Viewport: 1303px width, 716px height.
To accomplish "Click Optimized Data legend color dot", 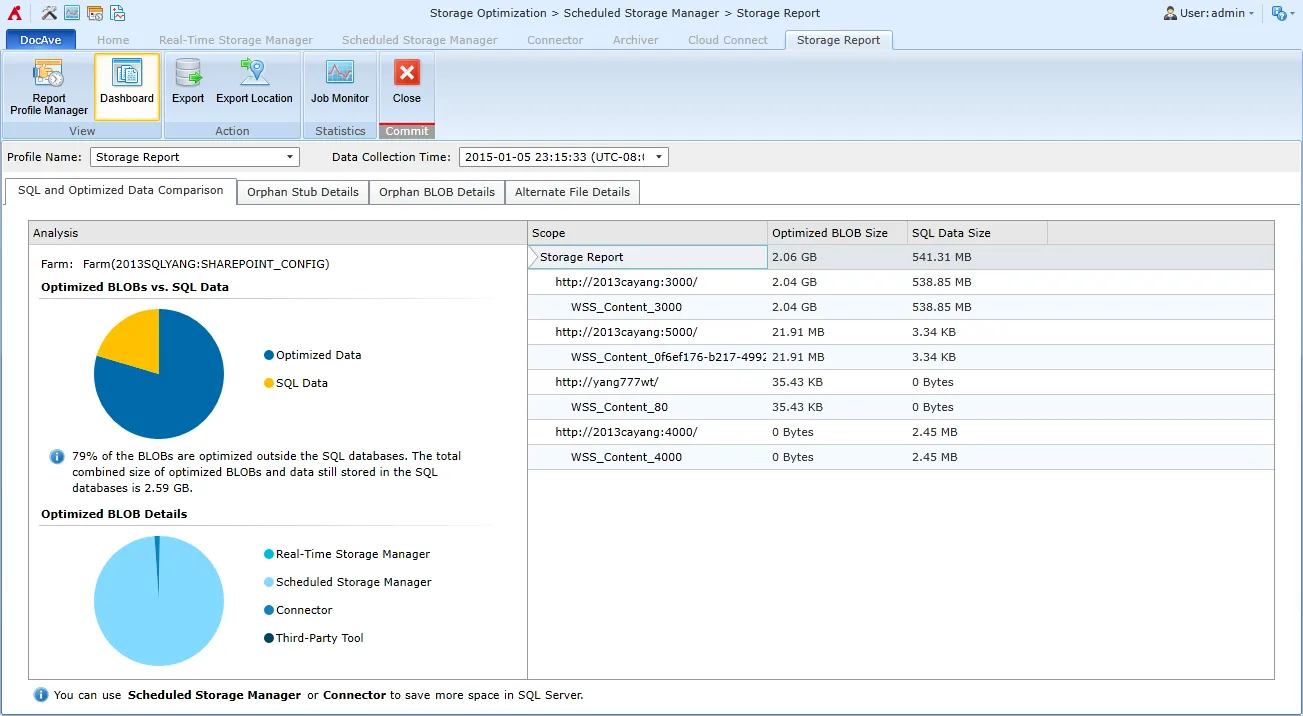I will click(269, 355).
